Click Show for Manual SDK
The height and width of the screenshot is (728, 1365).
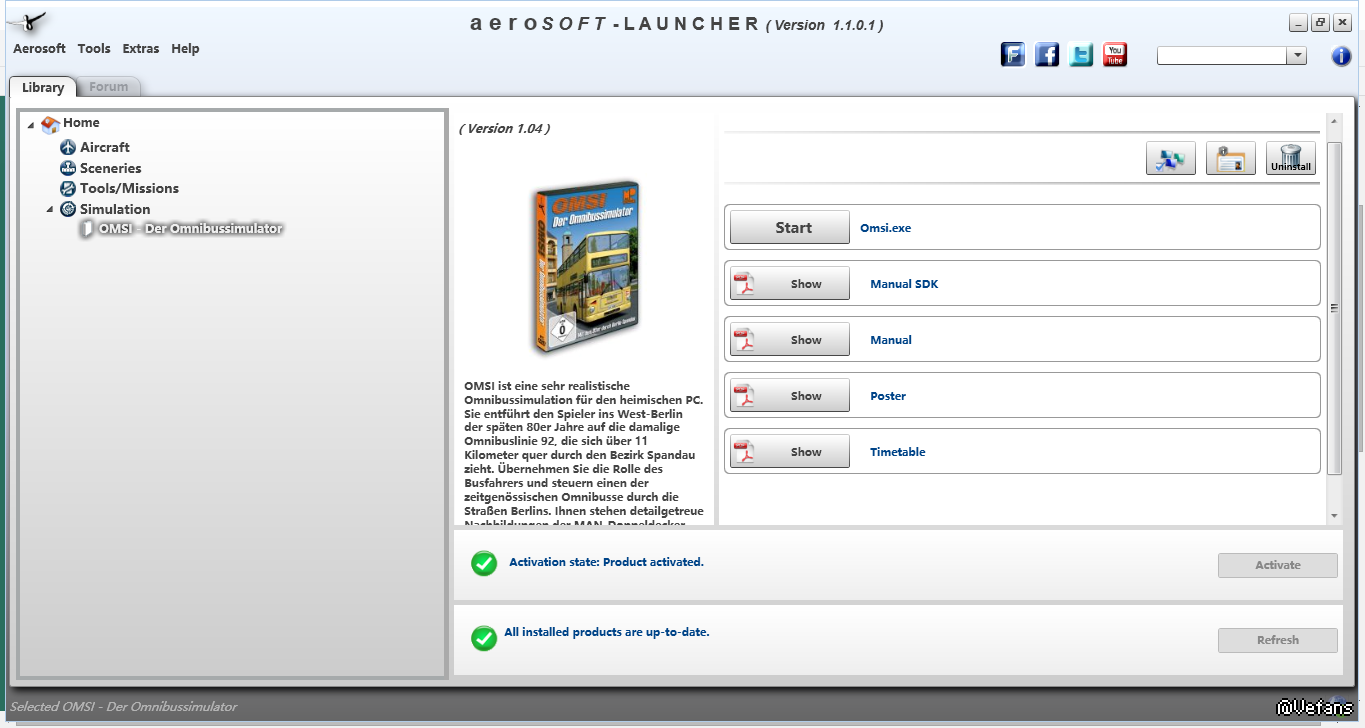pos(790,284)
